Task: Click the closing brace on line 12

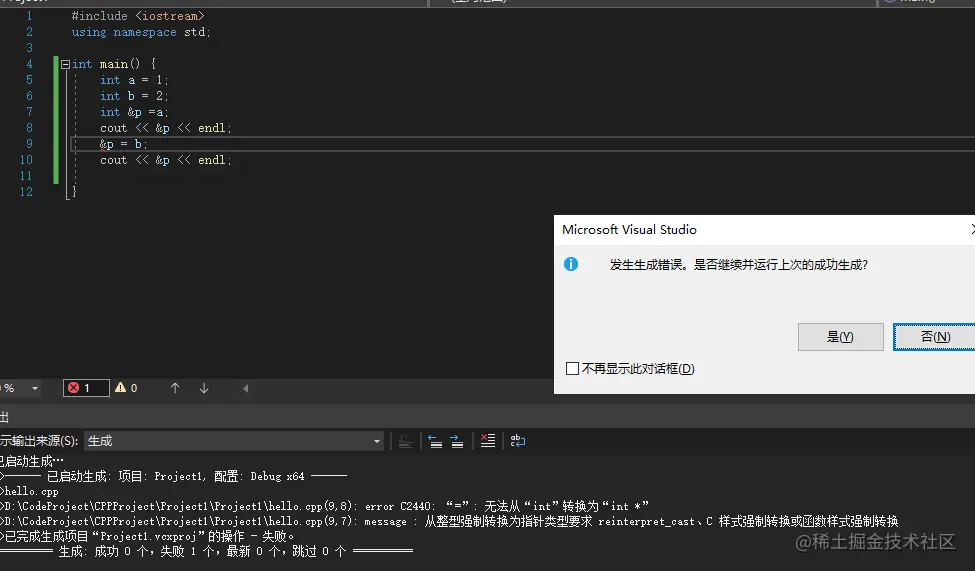Action: coord(74,192)
